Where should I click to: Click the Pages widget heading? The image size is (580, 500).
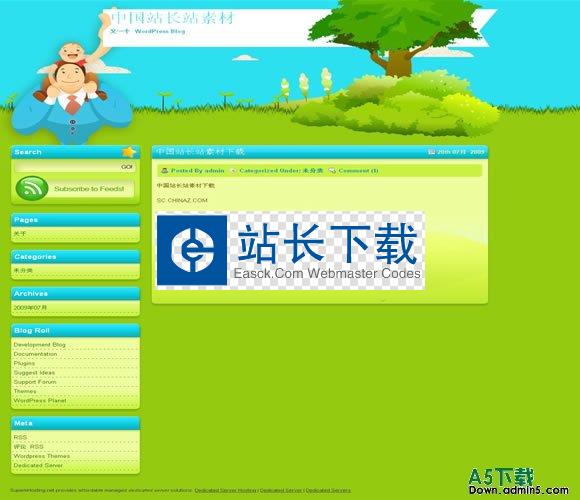(x=26, y=220)
